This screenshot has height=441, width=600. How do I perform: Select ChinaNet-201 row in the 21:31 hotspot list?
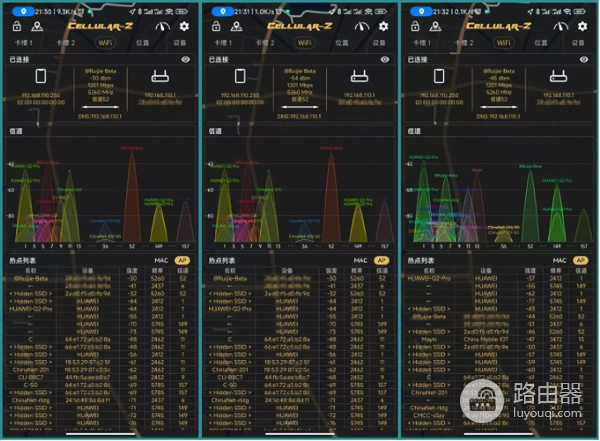(x=300, y=370)
